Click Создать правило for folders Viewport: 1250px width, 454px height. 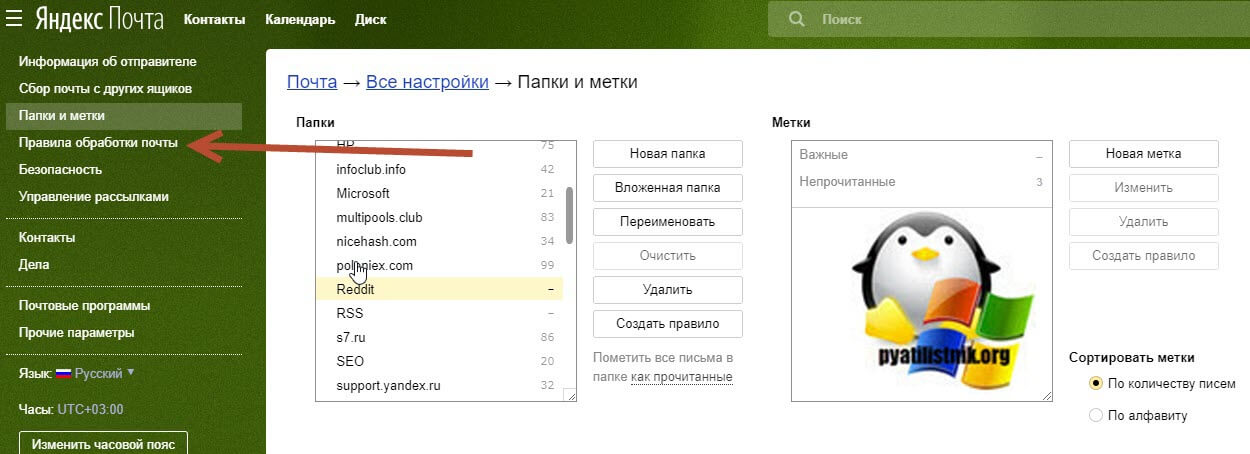coord(668,324)
